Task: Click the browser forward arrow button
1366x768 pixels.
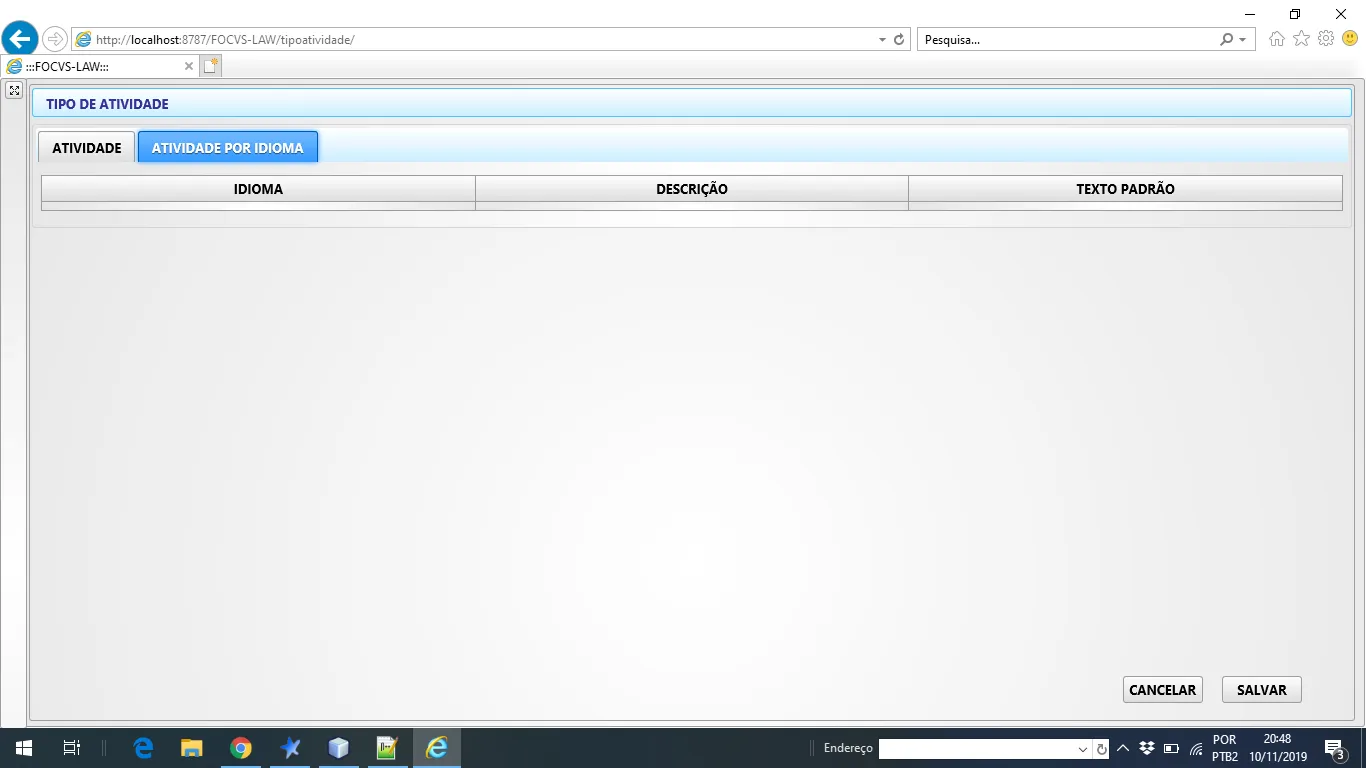Action: (55, 40)
